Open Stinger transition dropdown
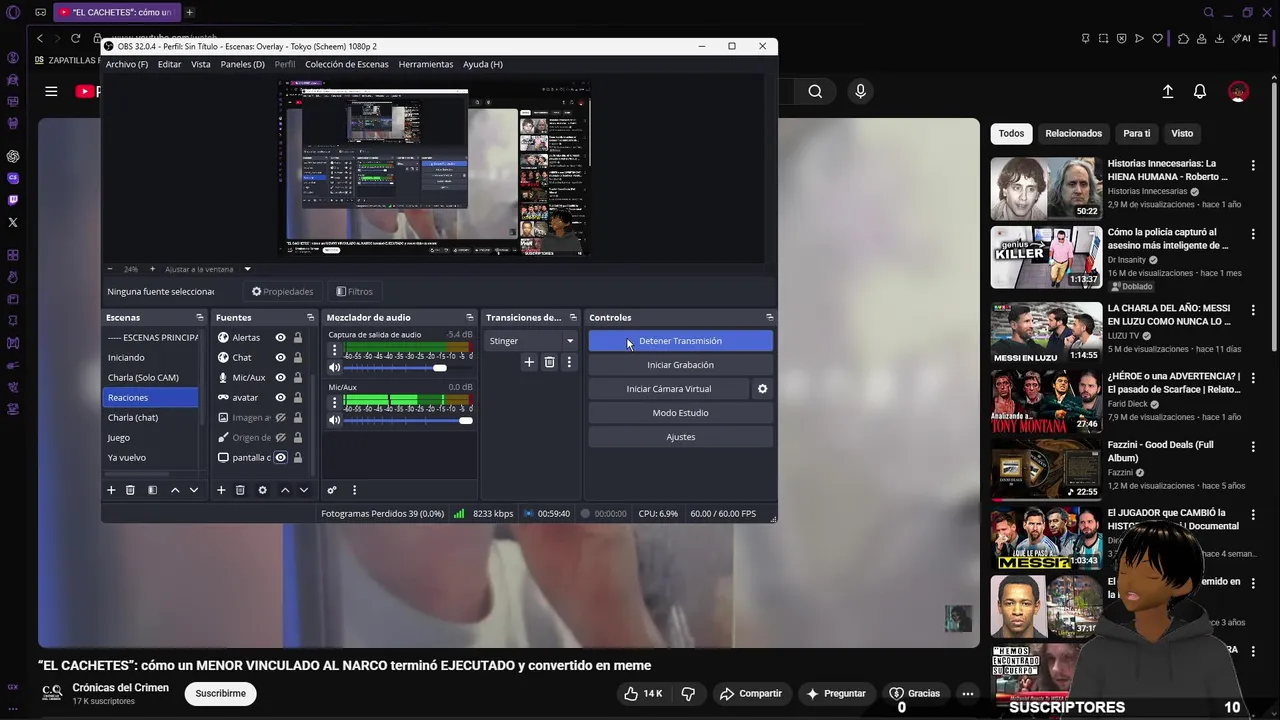The image size is (1280, 720). click(x=531, y=341)
